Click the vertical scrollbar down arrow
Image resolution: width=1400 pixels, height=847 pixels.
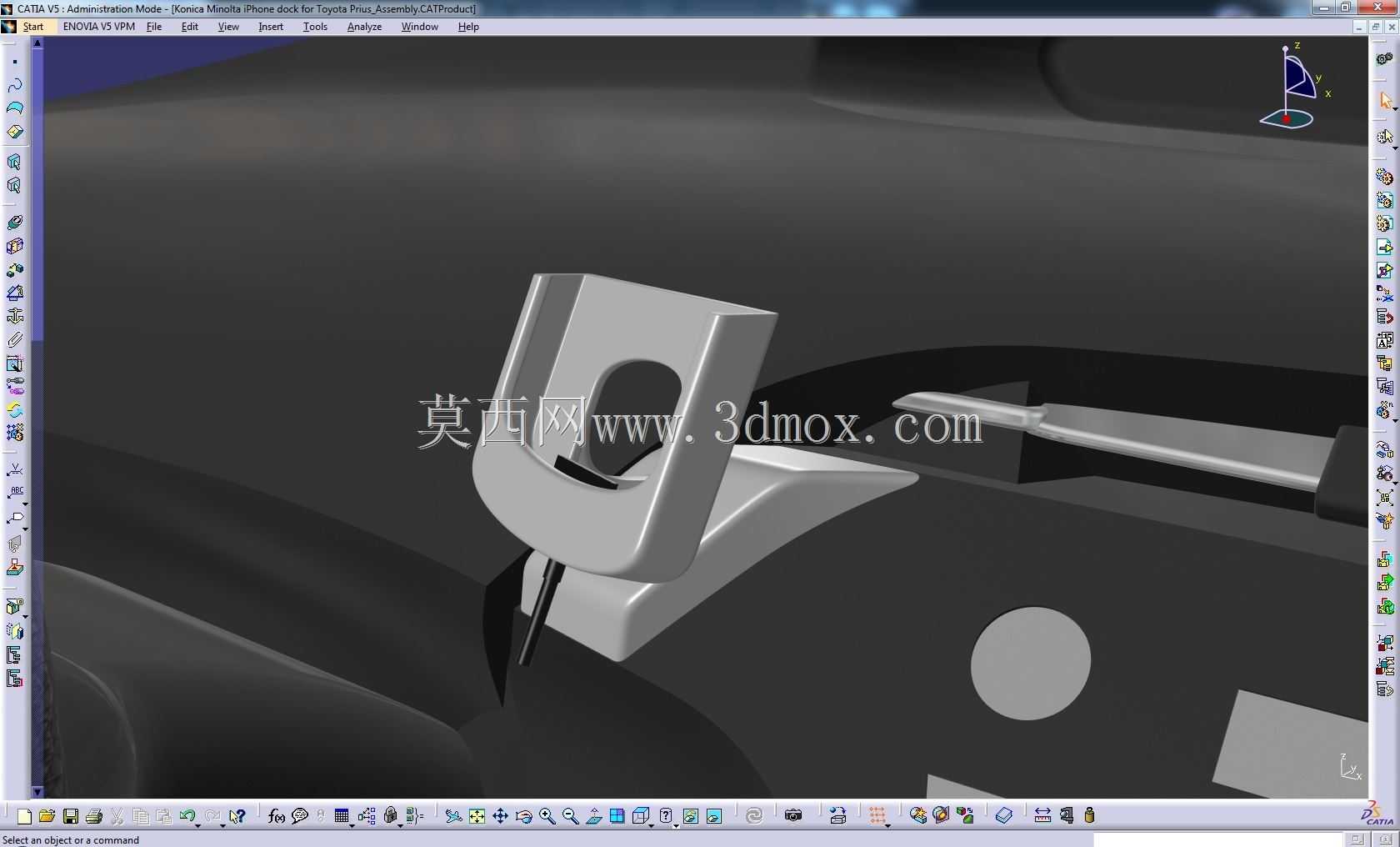tap(37, 792)
